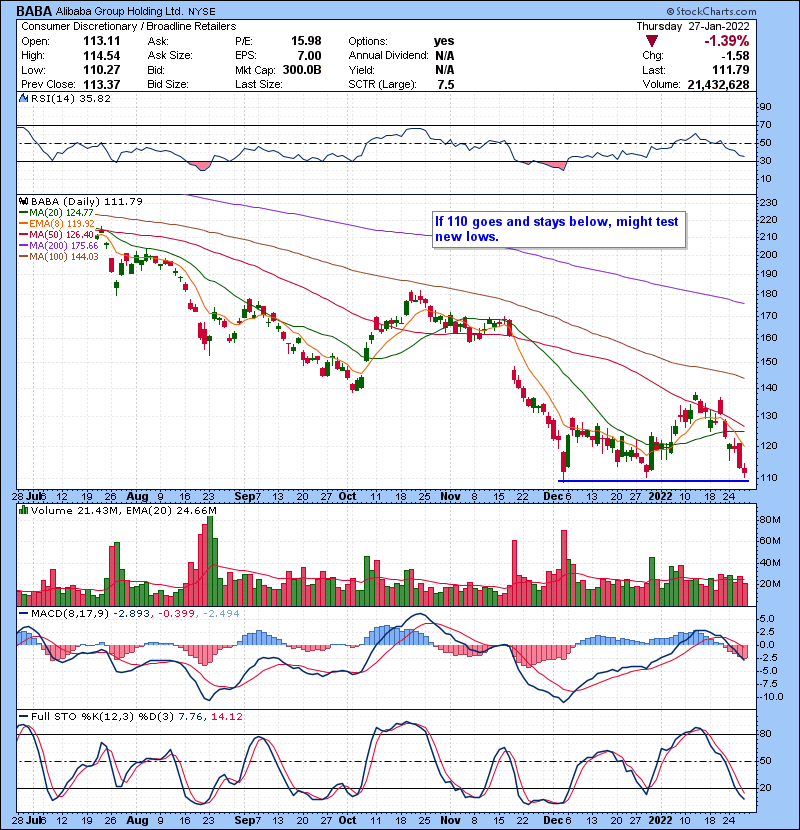Select the Mkt Cap value 300.0B
The height and width of the screenshot is (830, 800).
pyautogui.click(x=302, y=70)
